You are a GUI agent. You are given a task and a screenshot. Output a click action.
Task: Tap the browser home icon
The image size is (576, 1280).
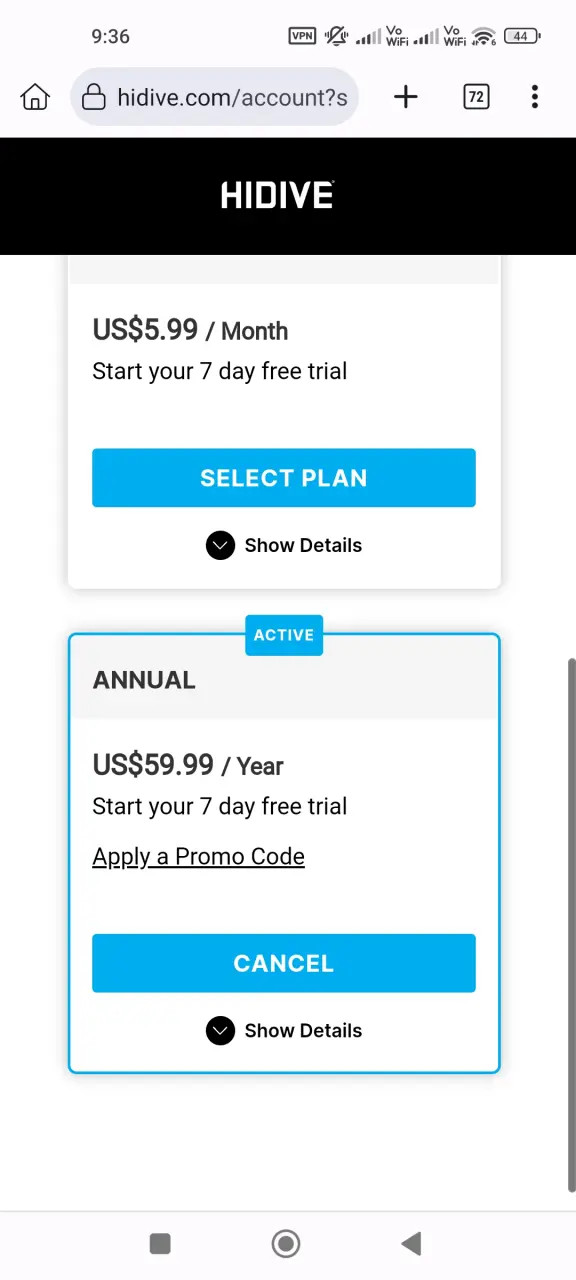[x=35, y=97]
